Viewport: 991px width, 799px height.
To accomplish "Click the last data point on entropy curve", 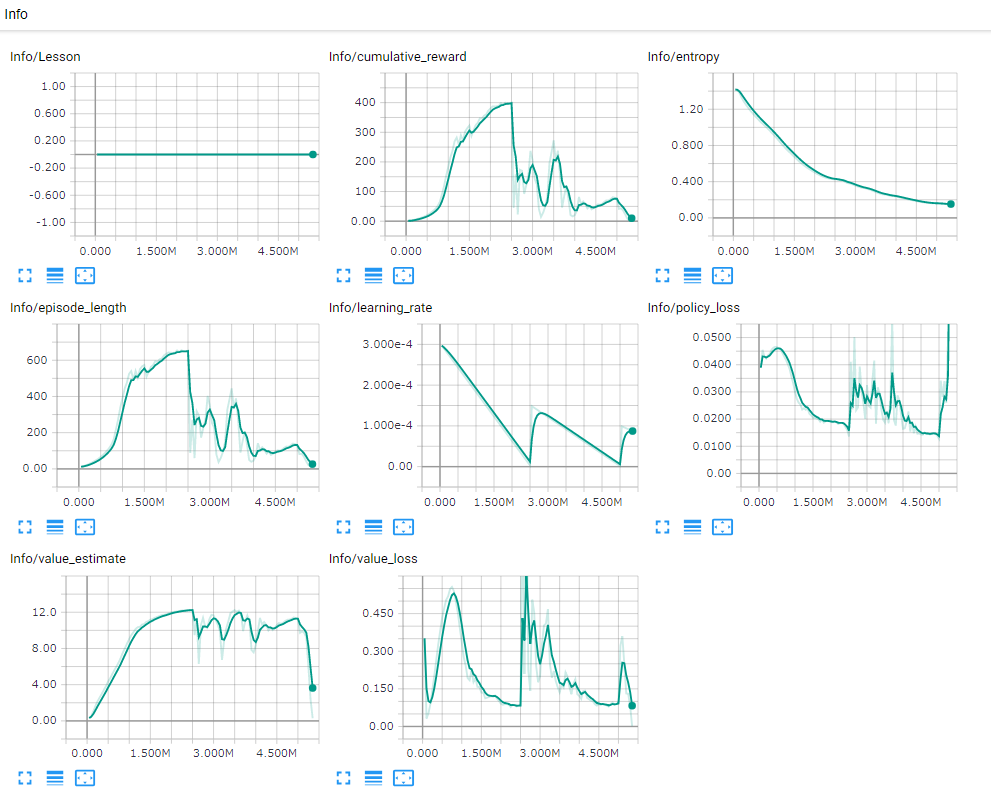I will point(951,204).
